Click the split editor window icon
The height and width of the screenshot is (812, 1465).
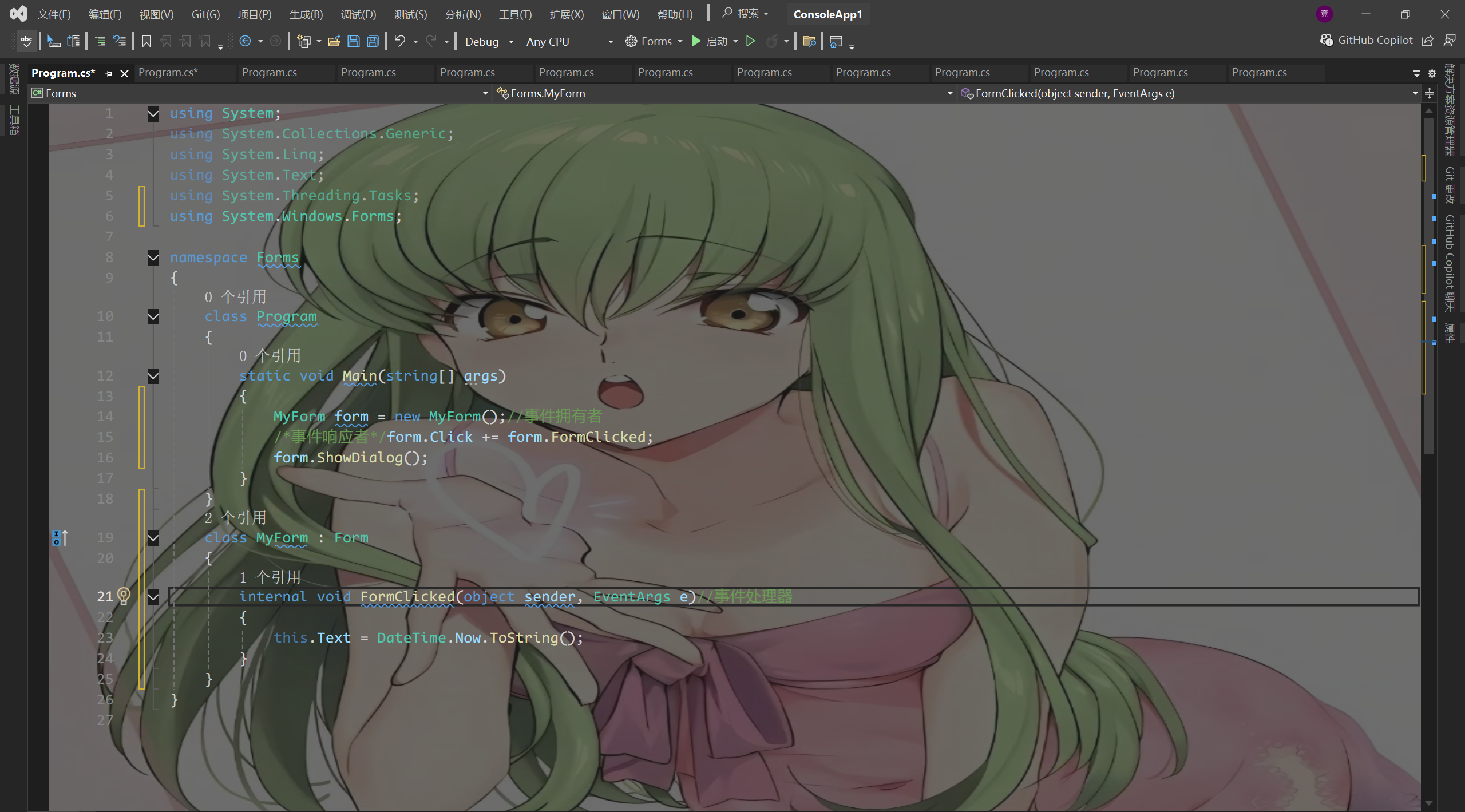pos(1430,93)
